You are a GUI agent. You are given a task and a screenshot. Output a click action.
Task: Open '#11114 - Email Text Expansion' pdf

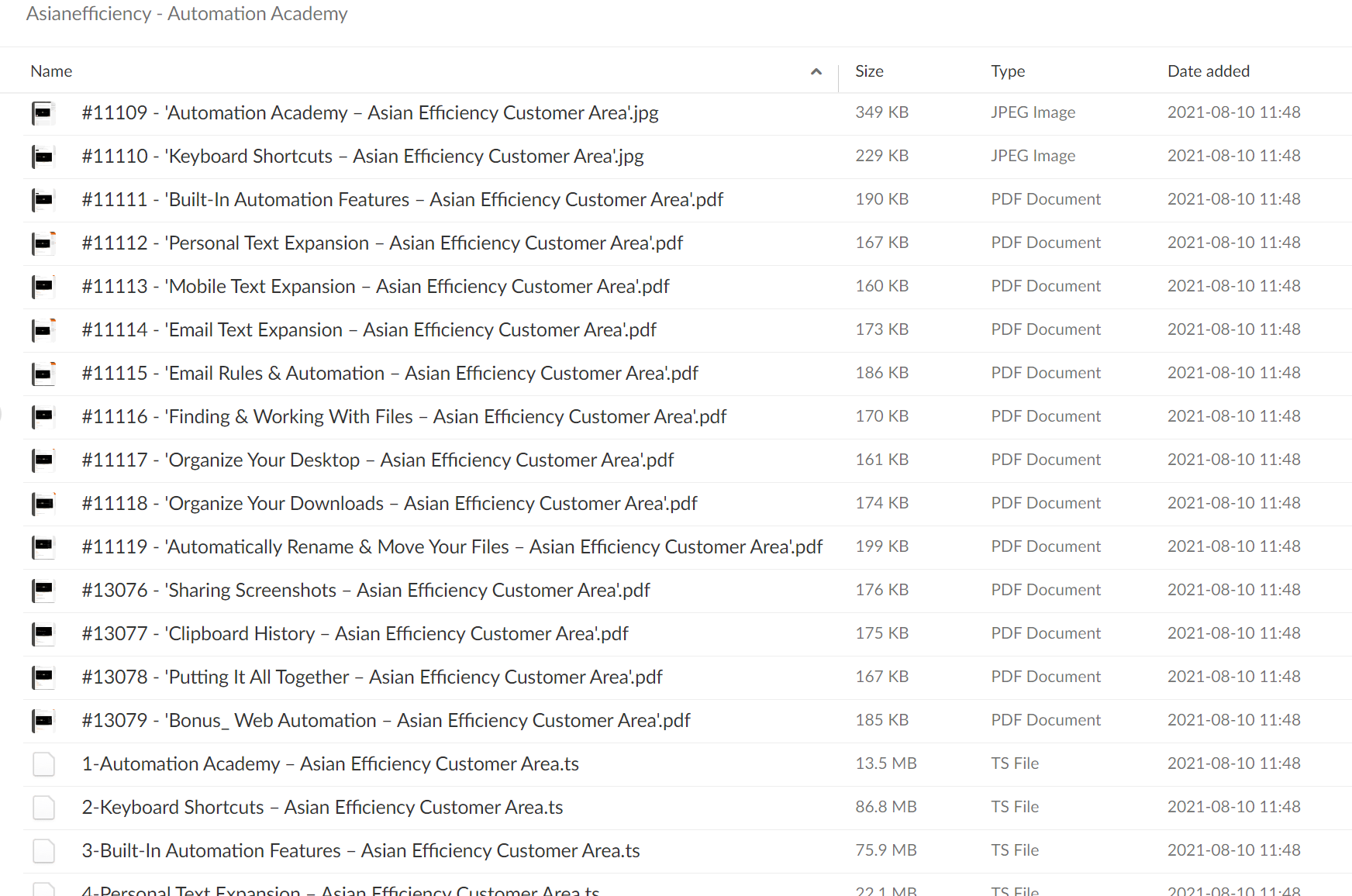369,330
